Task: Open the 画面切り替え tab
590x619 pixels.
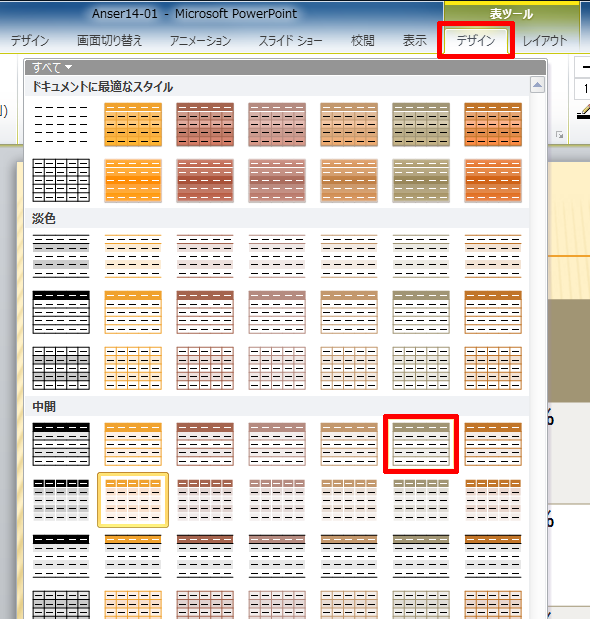Action: (x=109, y=40)
